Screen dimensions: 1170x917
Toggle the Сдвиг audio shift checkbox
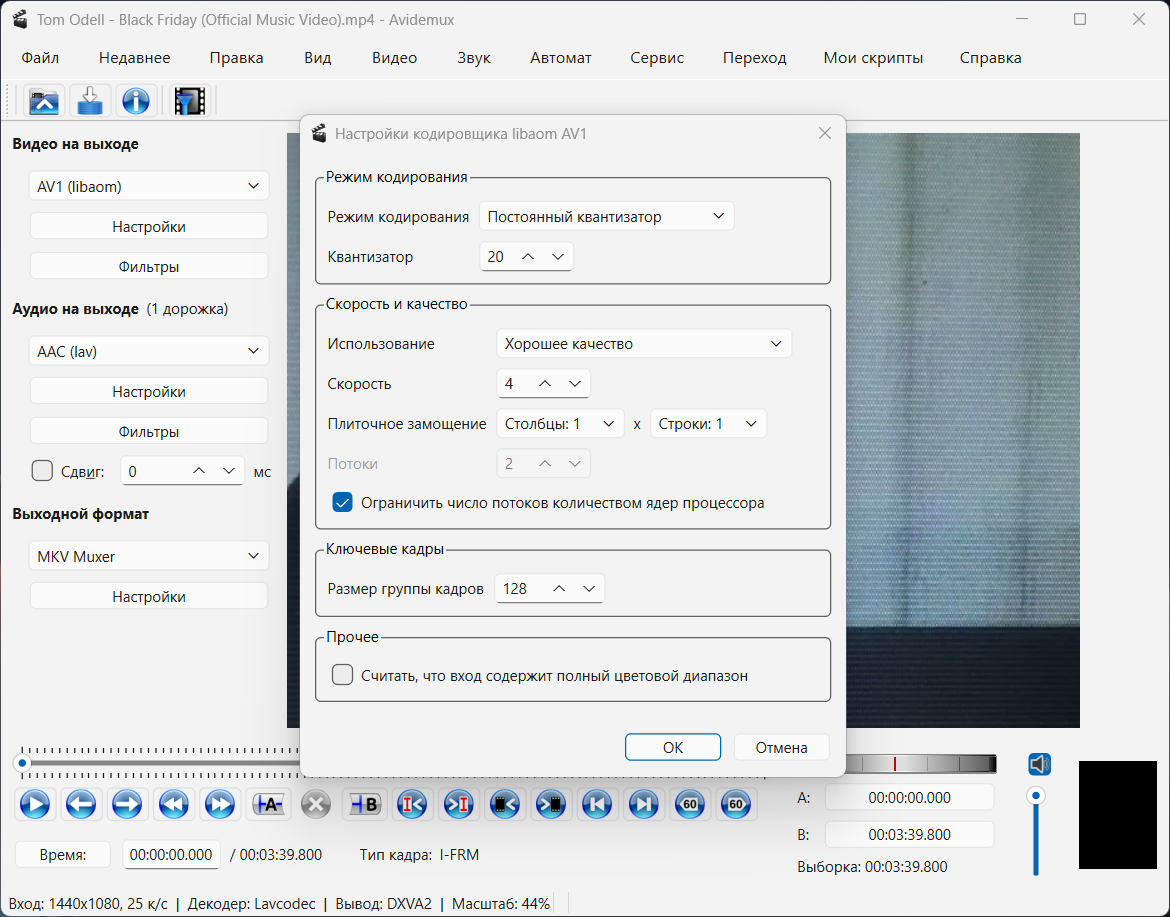tap(43, 471)
